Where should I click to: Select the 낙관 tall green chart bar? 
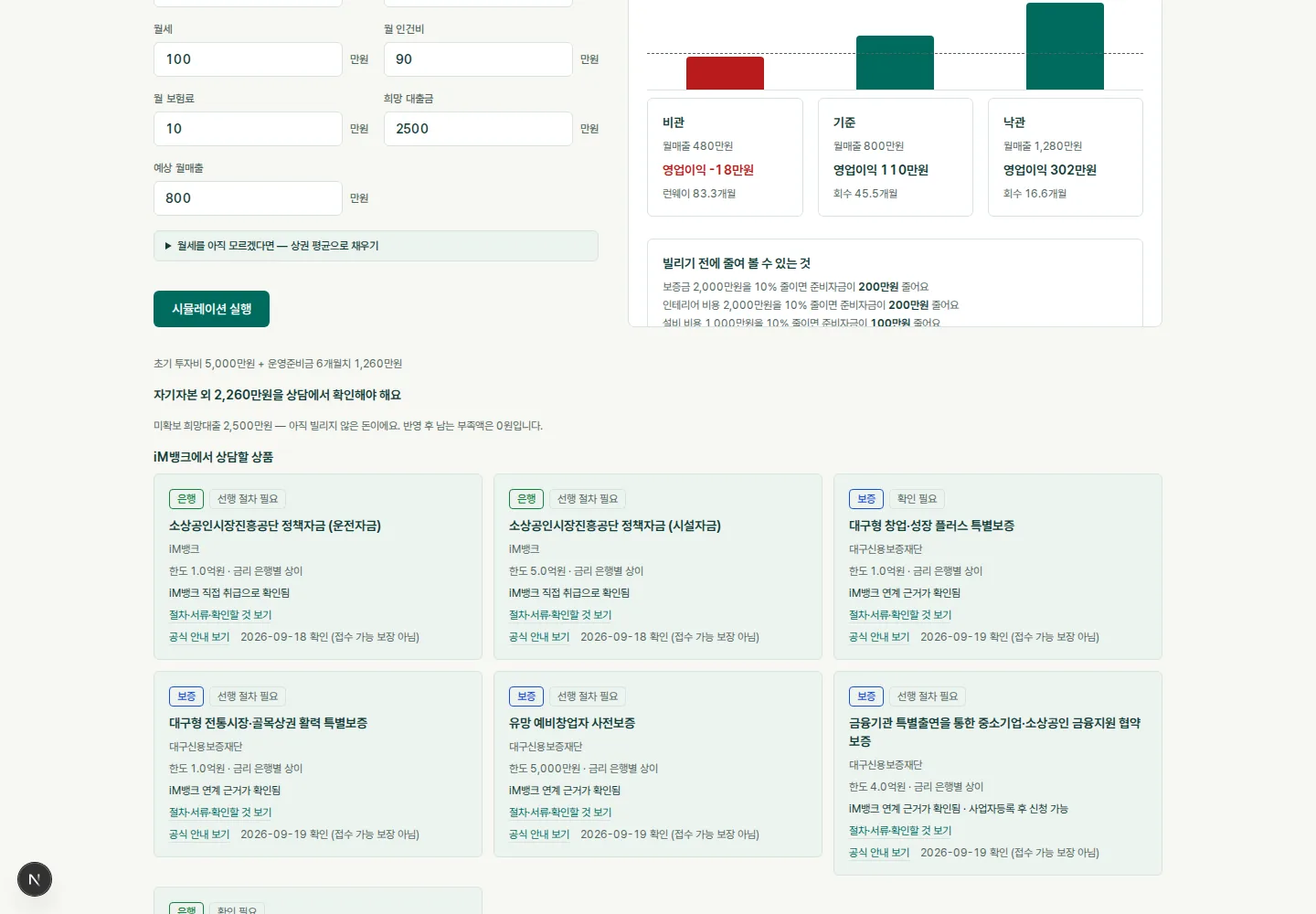1065,46
